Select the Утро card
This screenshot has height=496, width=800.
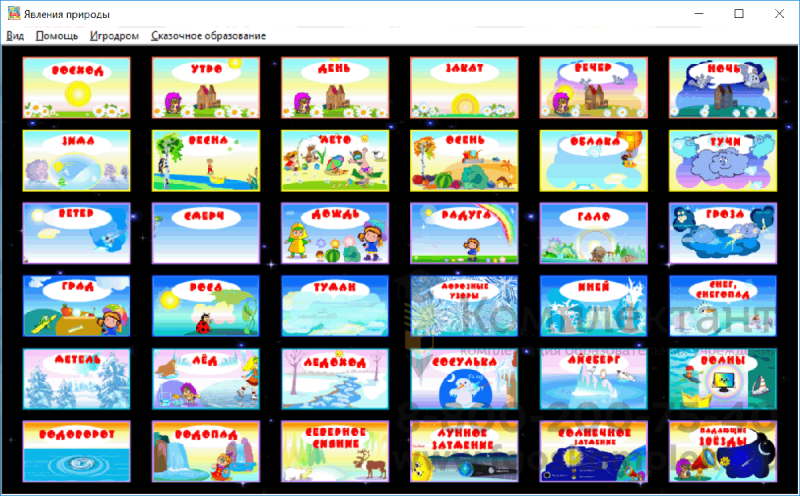tap(206, 88)
